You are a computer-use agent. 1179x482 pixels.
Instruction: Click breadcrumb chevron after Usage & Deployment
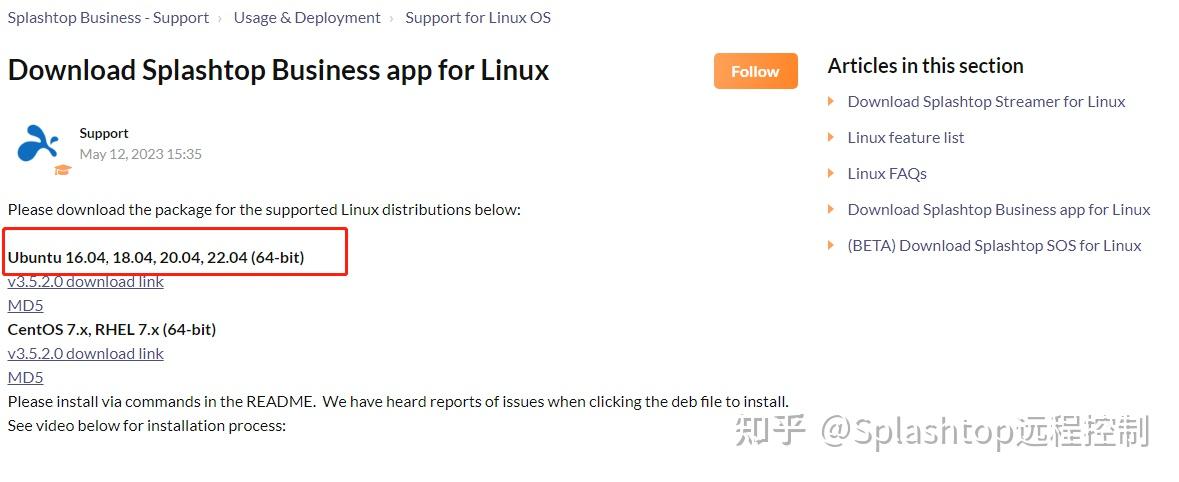click(x=392, y=19)
